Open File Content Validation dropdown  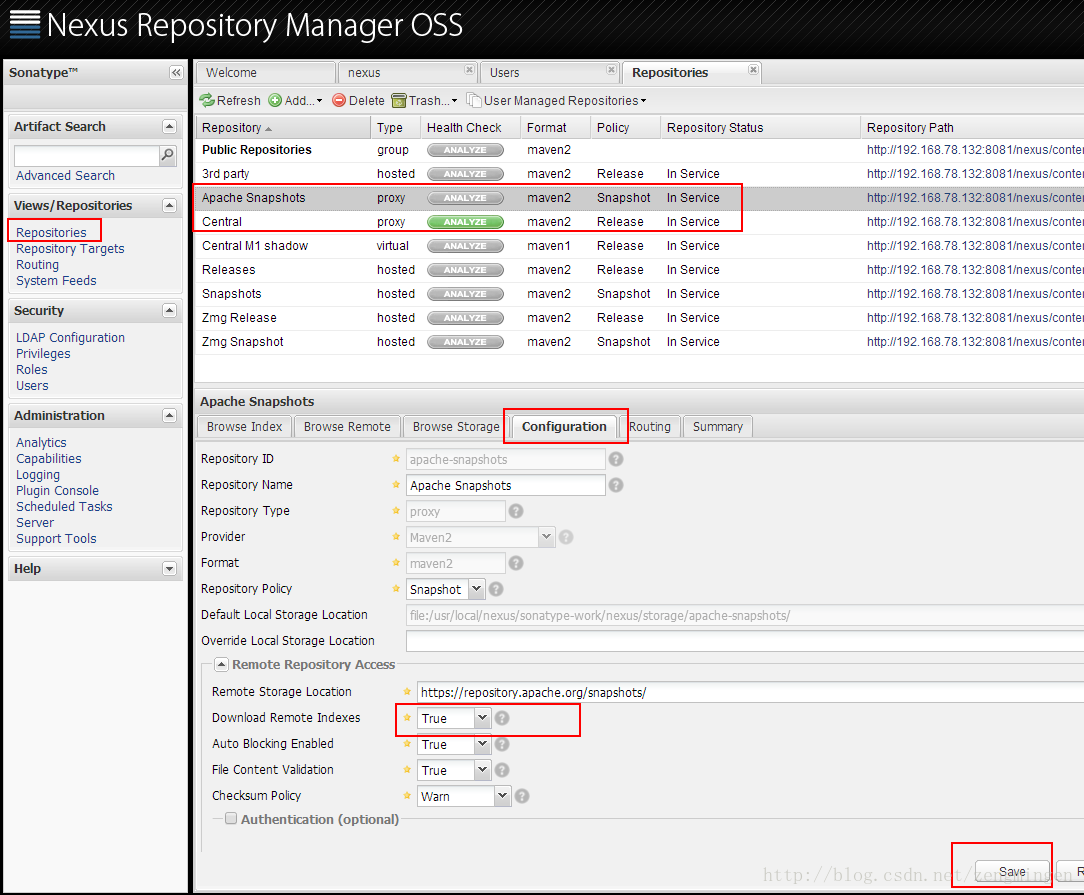click(x=483, y=770)
